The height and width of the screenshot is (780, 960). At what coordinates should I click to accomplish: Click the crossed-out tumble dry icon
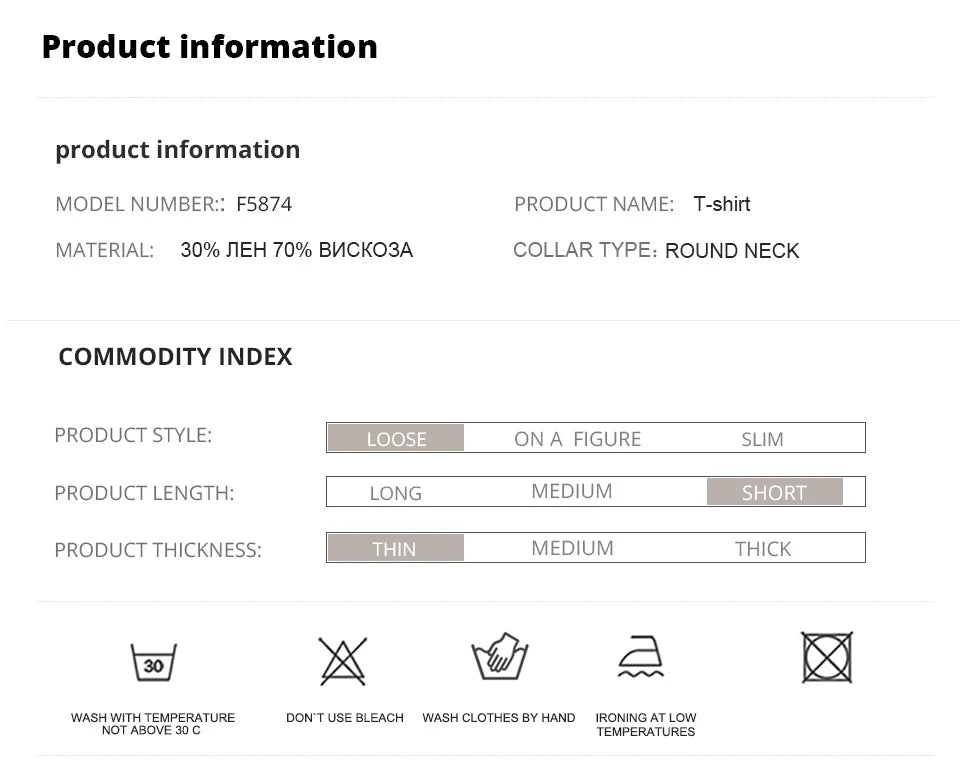[x=827, y=658]
